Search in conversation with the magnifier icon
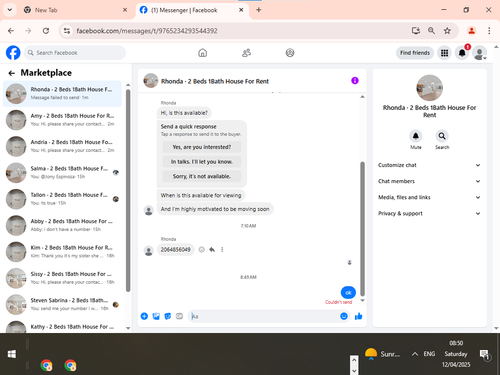500x375 pixels. (442, 136)
